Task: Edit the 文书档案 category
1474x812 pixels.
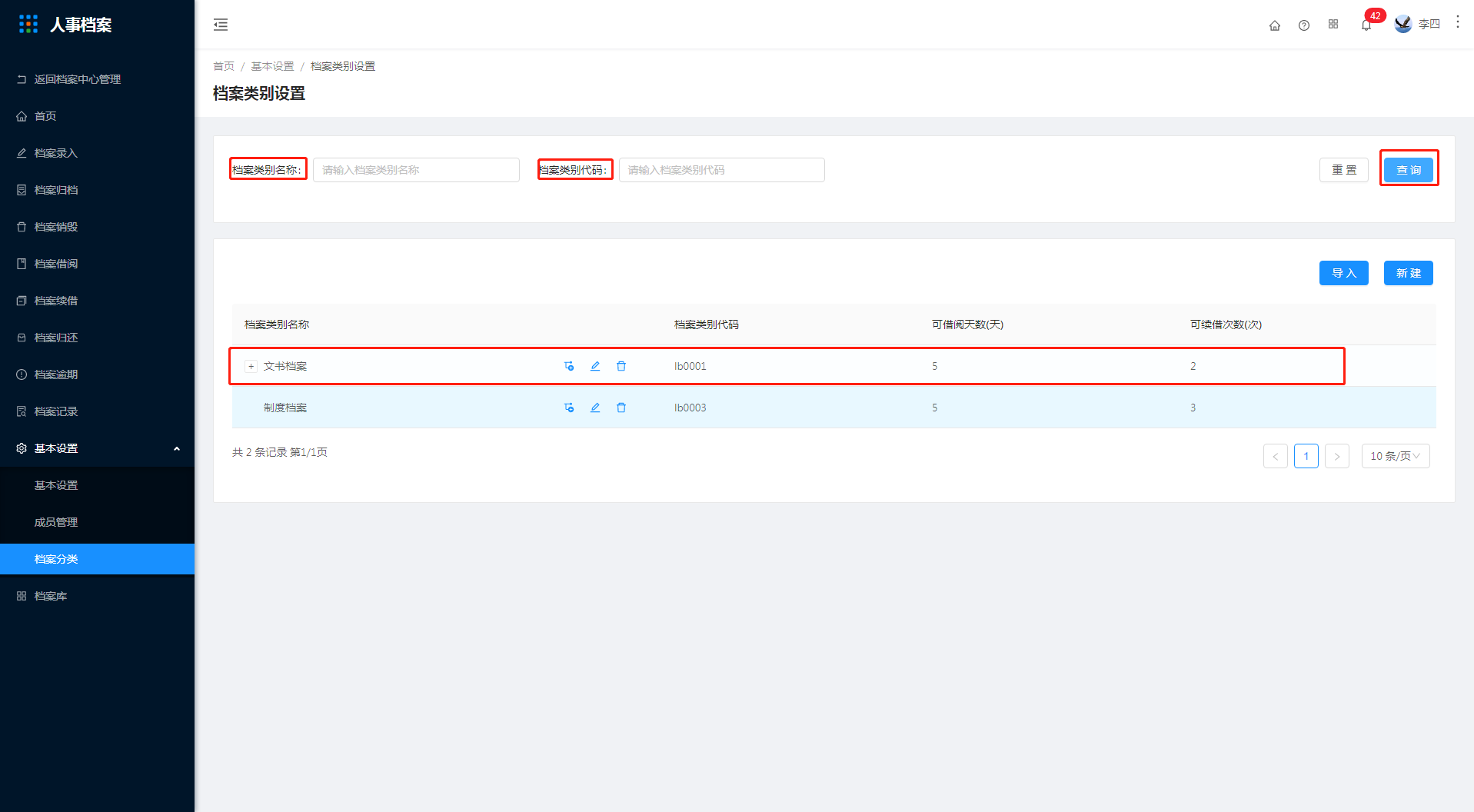Action: [x=595, y=366]
